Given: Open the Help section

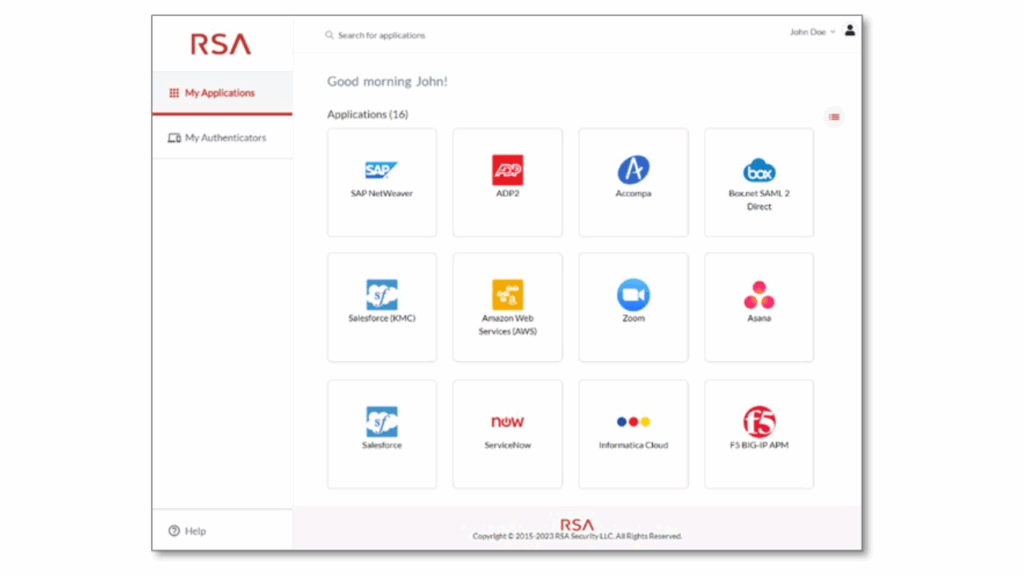Looking at the screenshot, I should tap(186, 531).
